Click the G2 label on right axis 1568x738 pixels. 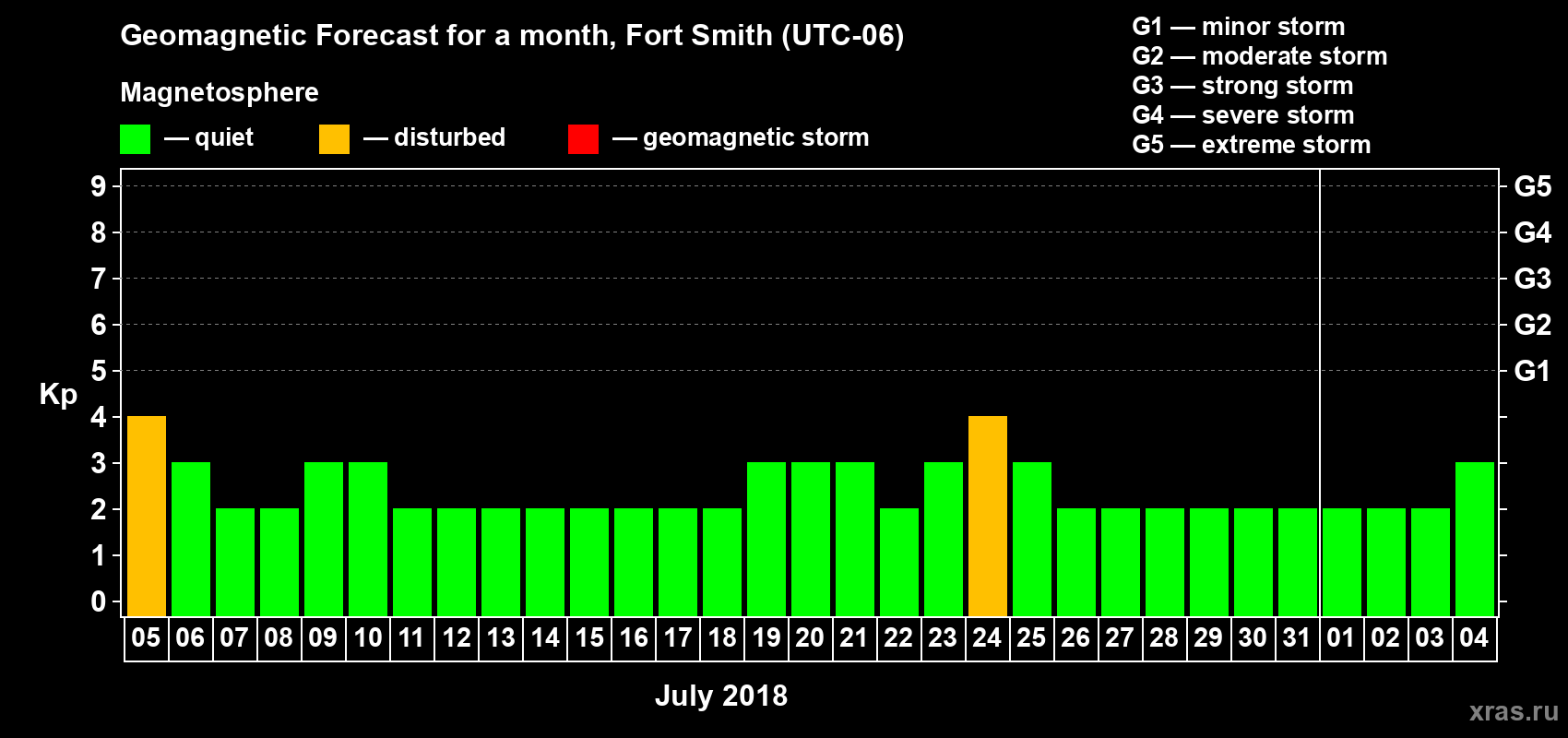(1533, 325)
